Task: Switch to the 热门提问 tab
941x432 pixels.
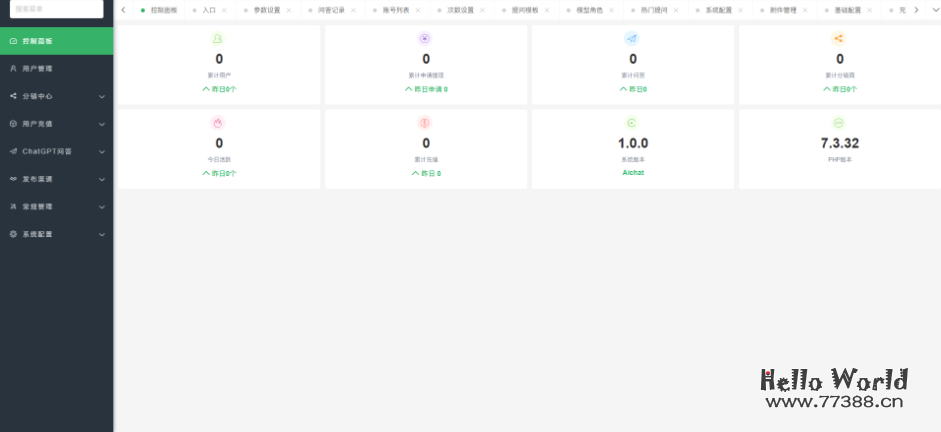Action: tap(654, 10)
